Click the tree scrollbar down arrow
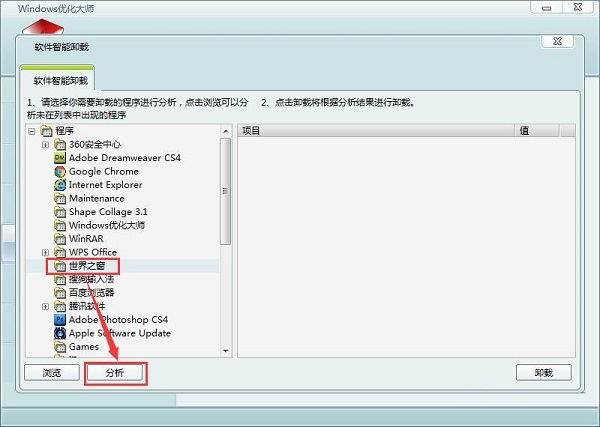This screenshot has height=427, width=600. point(226,351)
